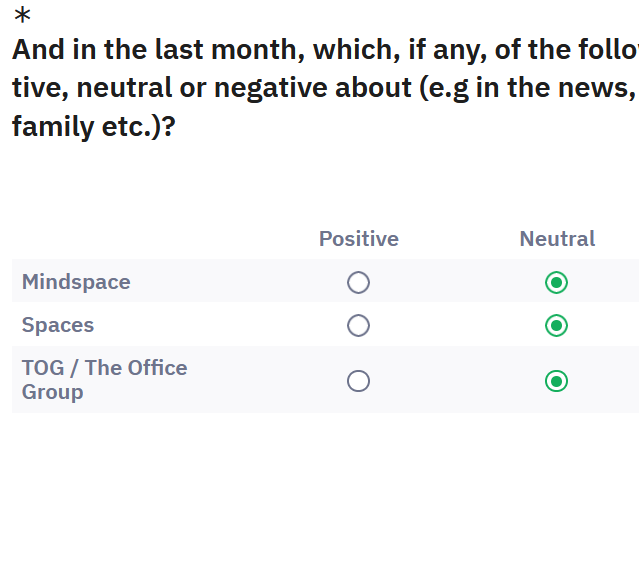The width and height of the screenshot is (639, 566).
Task: Select Neutral for Mindspace
Action: pos(557,283)
